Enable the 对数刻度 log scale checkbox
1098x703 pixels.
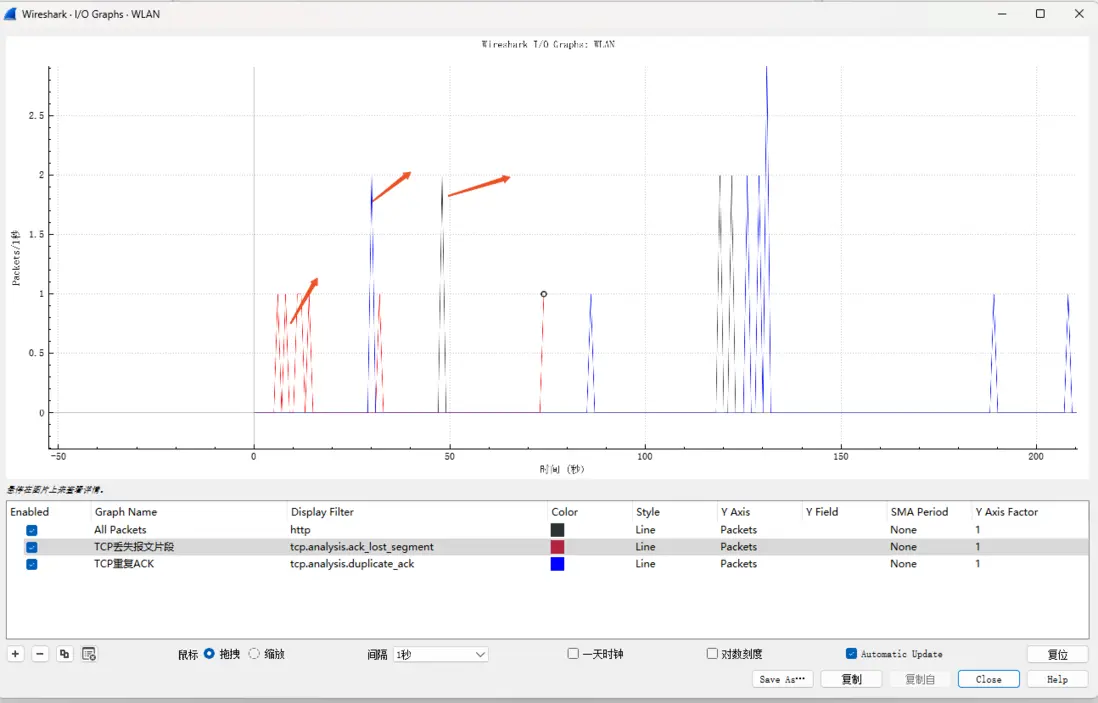712,654
